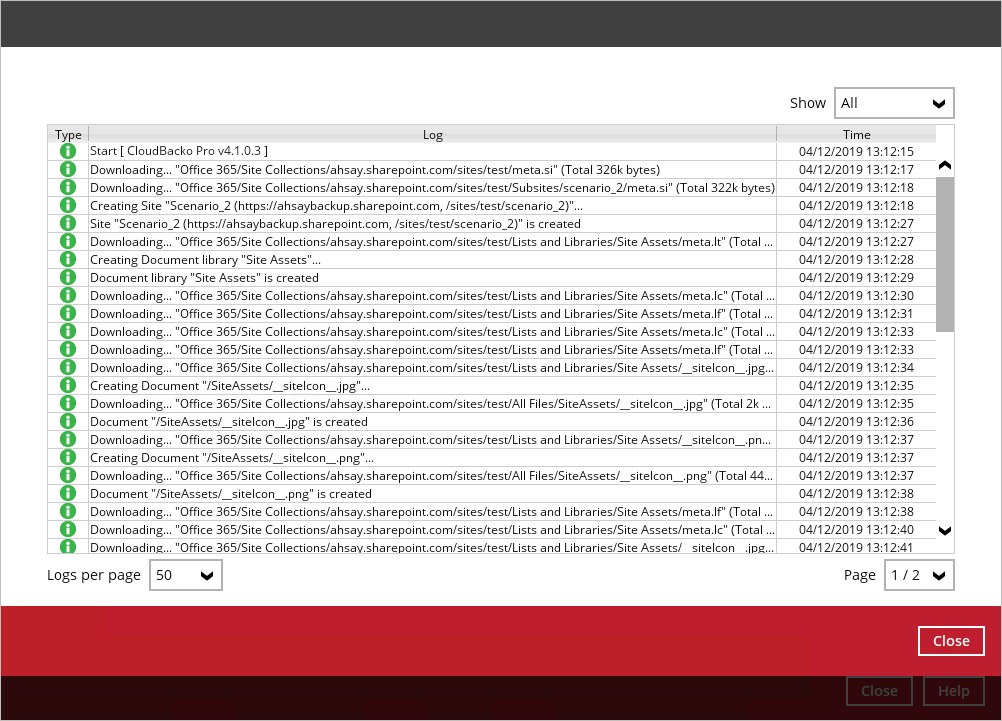Select log text Document _siteIcon_.jpg is created
1002x721 pixels.
[229, 421]
